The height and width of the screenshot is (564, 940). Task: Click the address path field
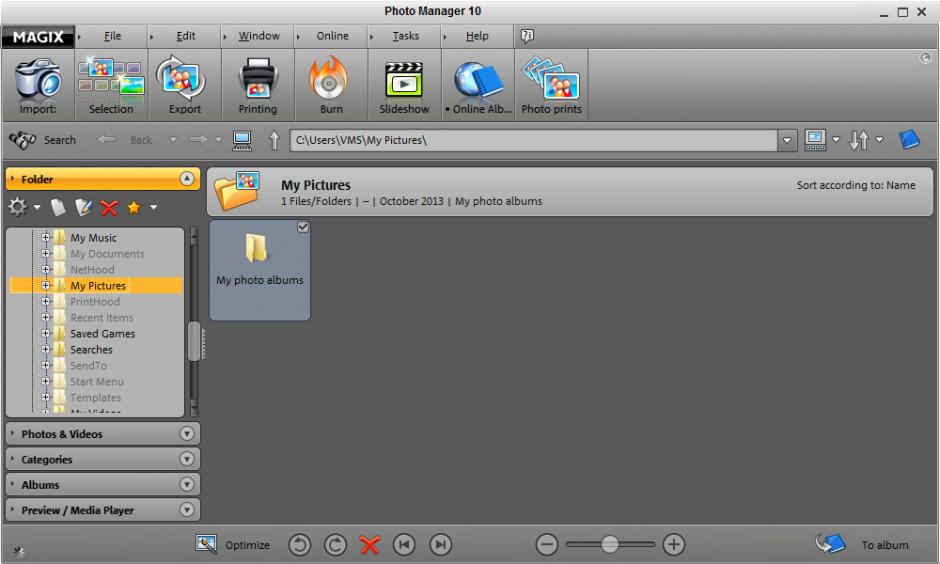[534, 140]
